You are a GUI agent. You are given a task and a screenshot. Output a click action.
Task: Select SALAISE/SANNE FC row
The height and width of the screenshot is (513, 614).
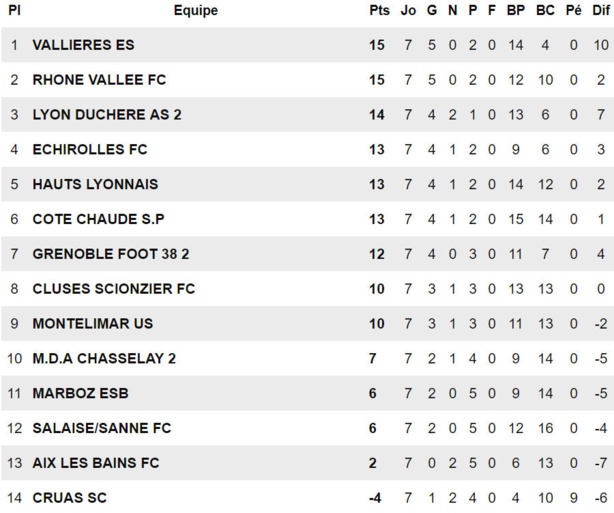(102, 428)
